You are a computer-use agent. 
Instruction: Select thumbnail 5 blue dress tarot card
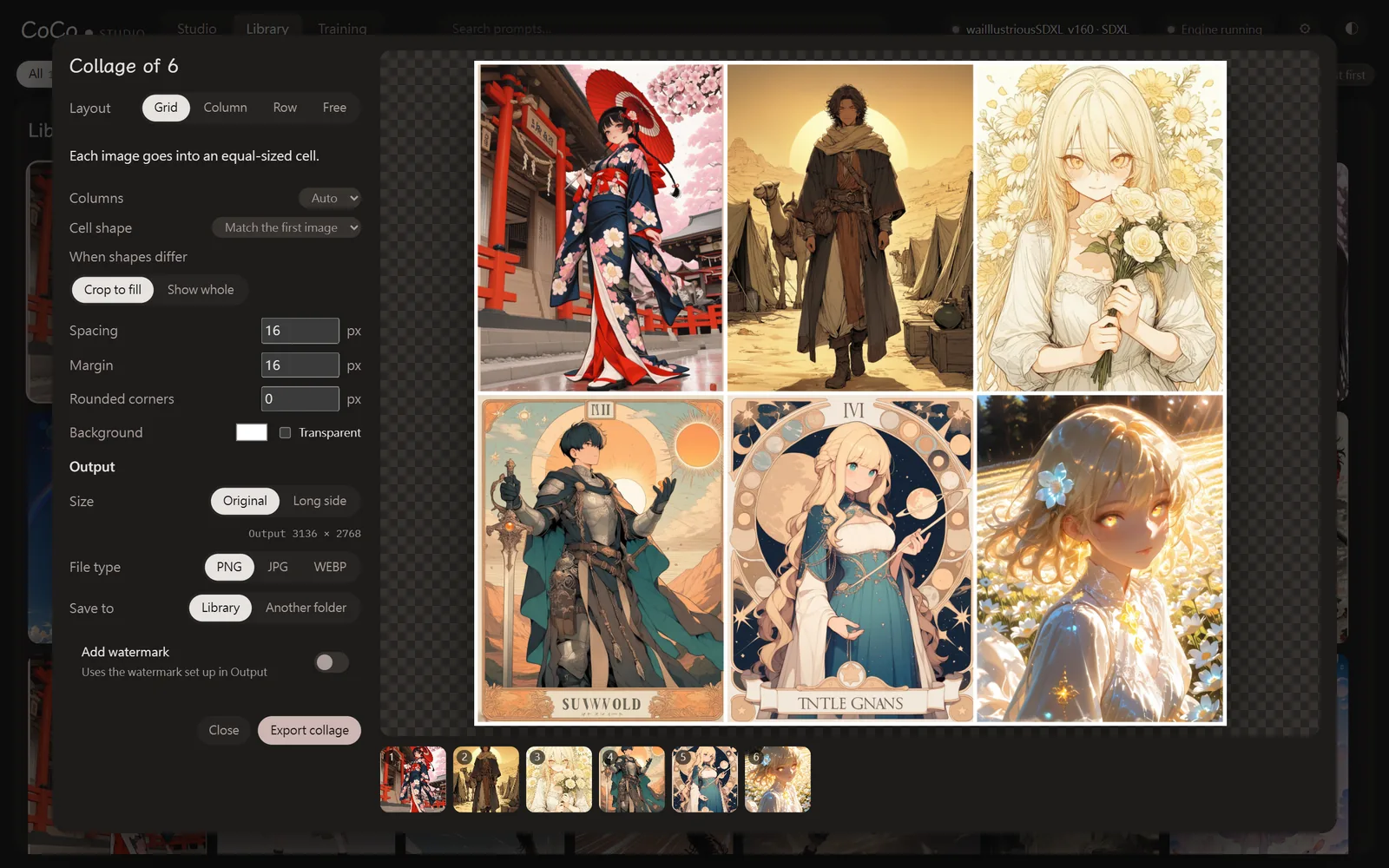pyautogui.click(x=705, y=779)
